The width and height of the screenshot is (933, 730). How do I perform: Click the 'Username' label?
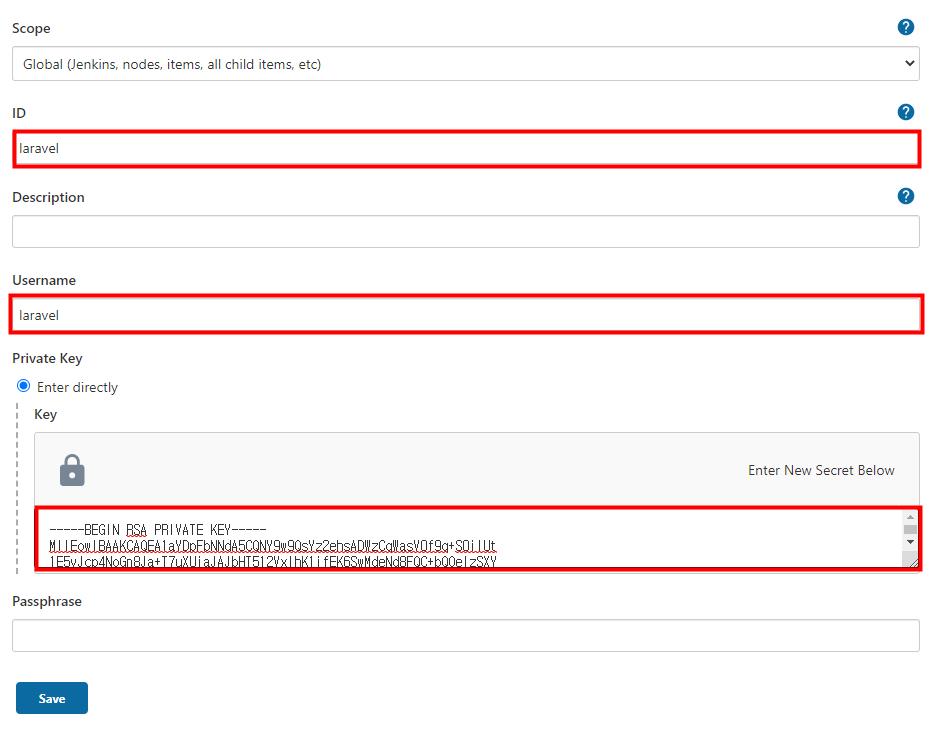click(44, 280)
